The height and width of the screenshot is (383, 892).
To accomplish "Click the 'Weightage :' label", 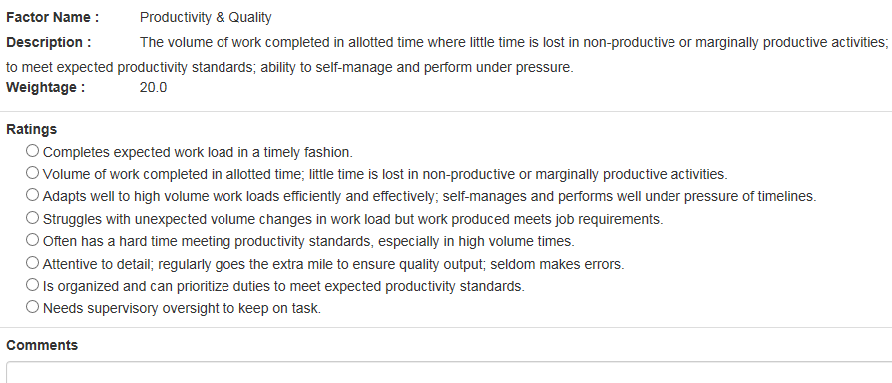I will 46,88.
